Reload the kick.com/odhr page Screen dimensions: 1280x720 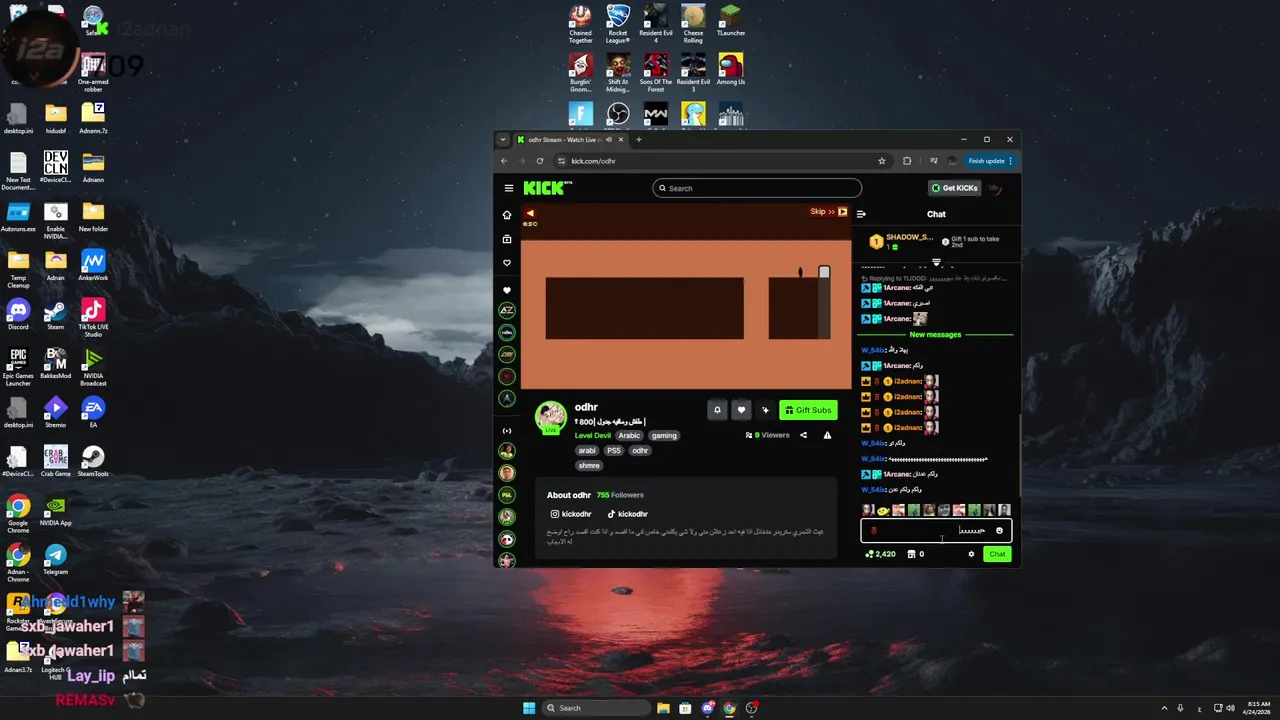[x=540, y=161]
